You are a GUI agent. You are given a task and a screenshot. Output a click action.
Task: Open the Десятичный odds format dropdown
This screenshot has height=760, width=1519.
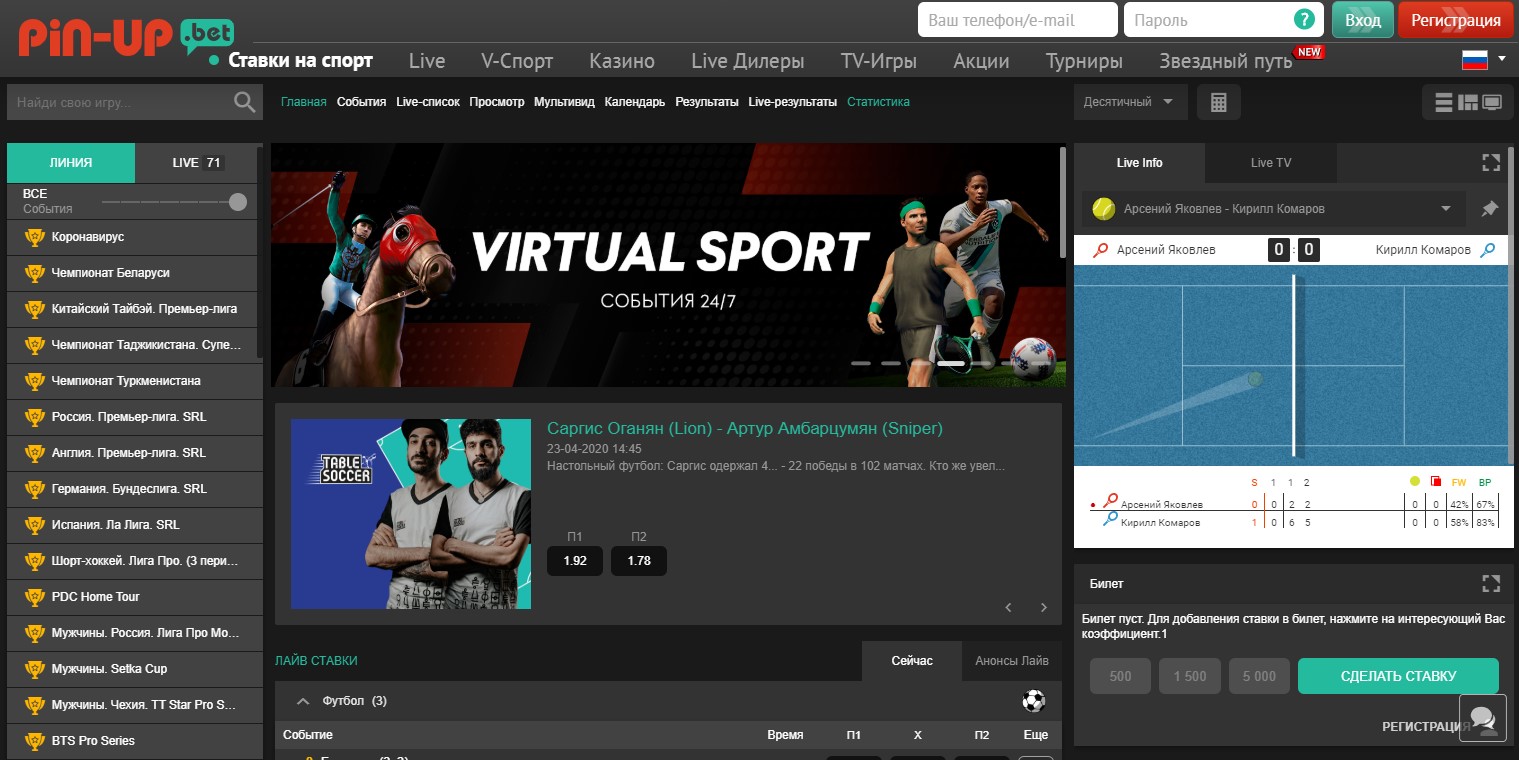(x=1130, y=102)
